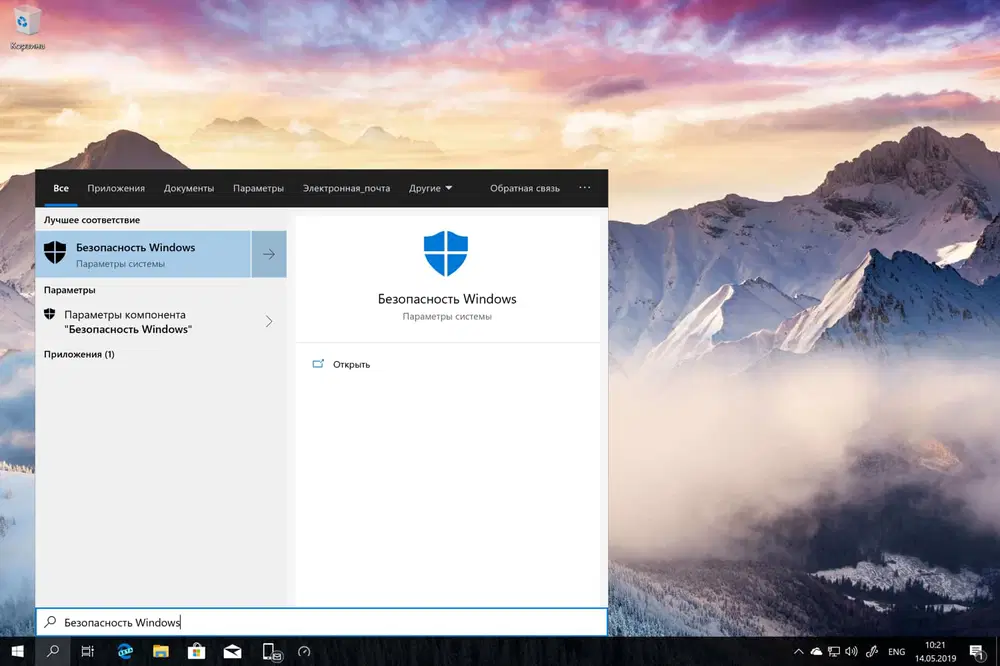Screen dimensions: 1000x666
Task: Show hidden tray icons with the chevron
Action: [x=798, y=653]
